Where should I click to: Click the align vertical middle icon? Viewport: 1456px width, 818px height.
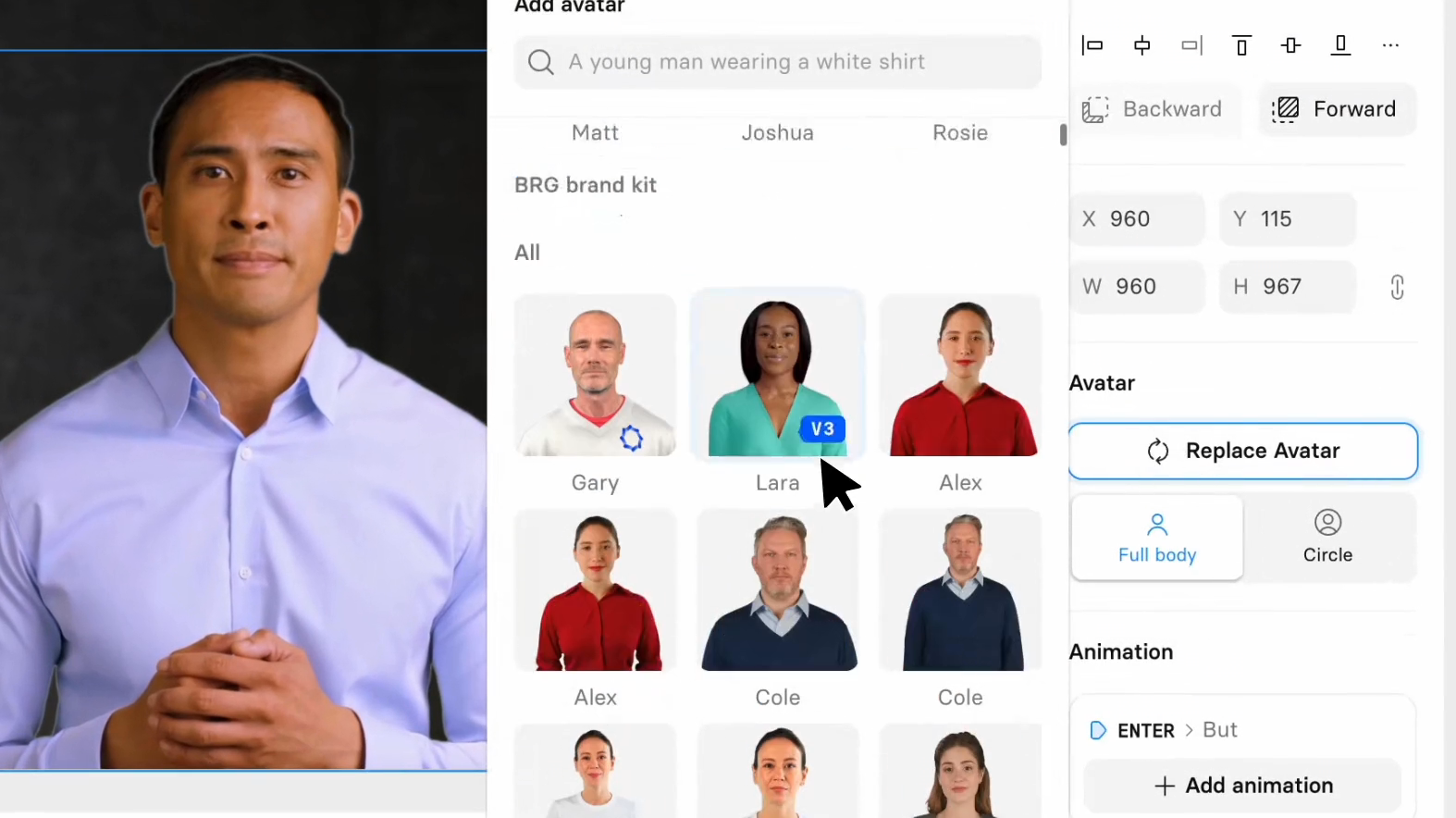pyautogui.click(x=1291, y=45)
